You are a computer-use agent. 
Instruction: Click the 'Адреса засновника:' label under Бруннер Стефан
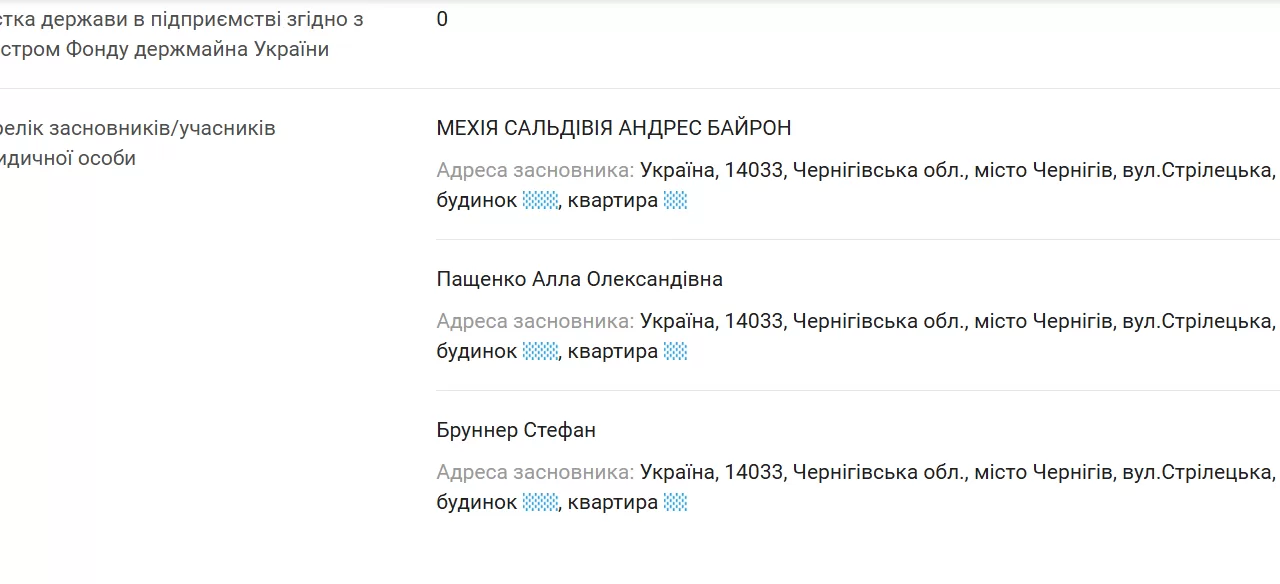point(535,472)
